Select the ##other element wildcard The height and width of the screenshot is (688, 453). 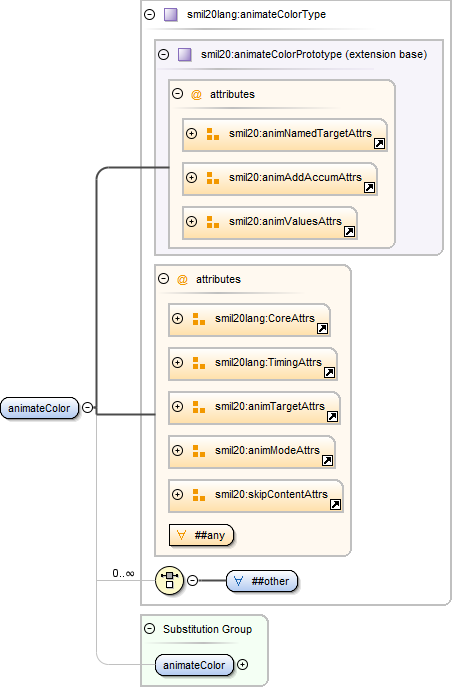point(262,581)
